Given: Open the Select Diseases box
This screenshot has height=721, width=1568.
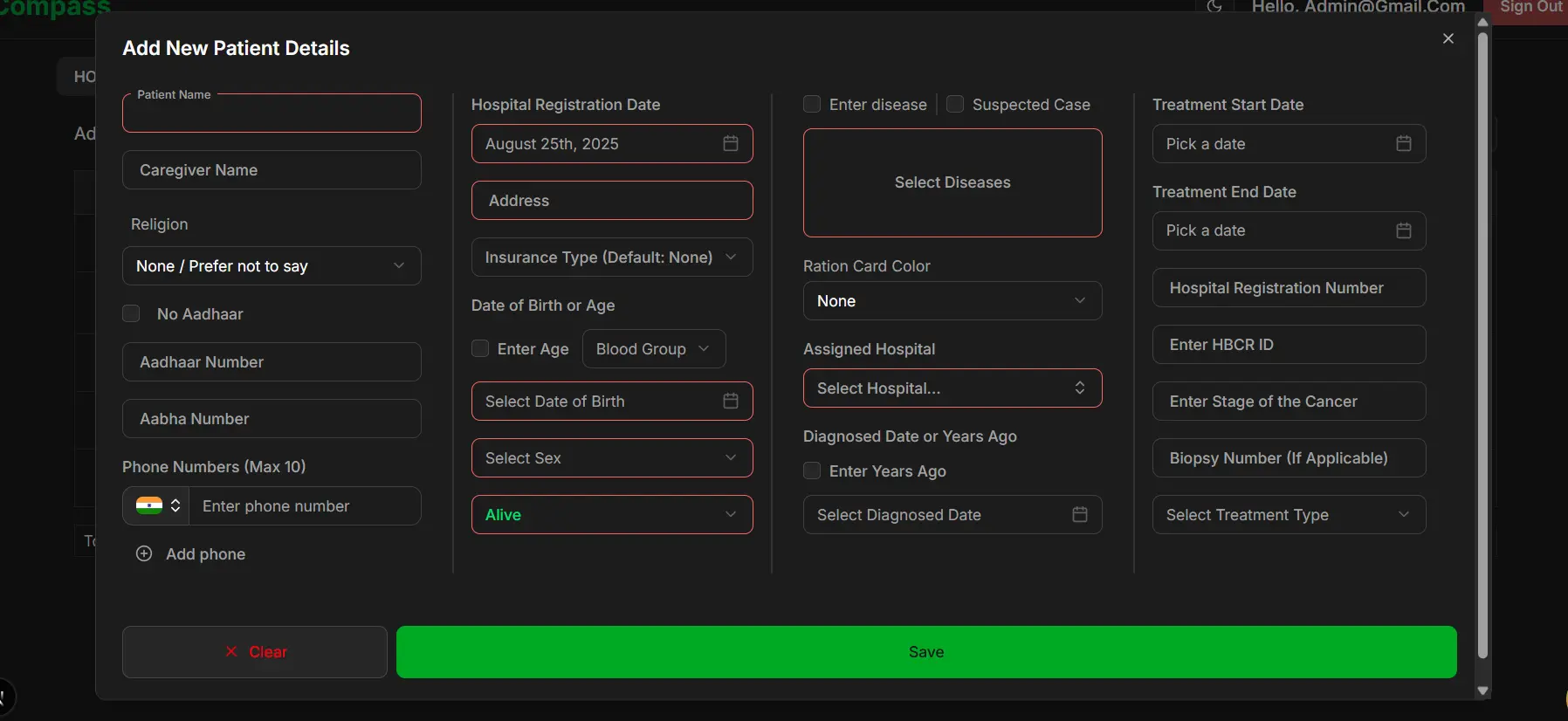Looking at the screenshot, I should pyautogui.click(x=952, y=182).
